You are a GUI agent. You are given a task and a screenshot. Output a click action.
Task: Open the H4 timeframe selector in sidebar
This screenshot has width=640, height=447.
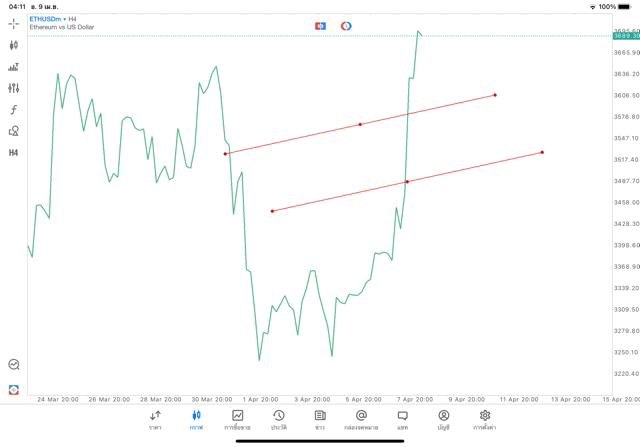14,152
